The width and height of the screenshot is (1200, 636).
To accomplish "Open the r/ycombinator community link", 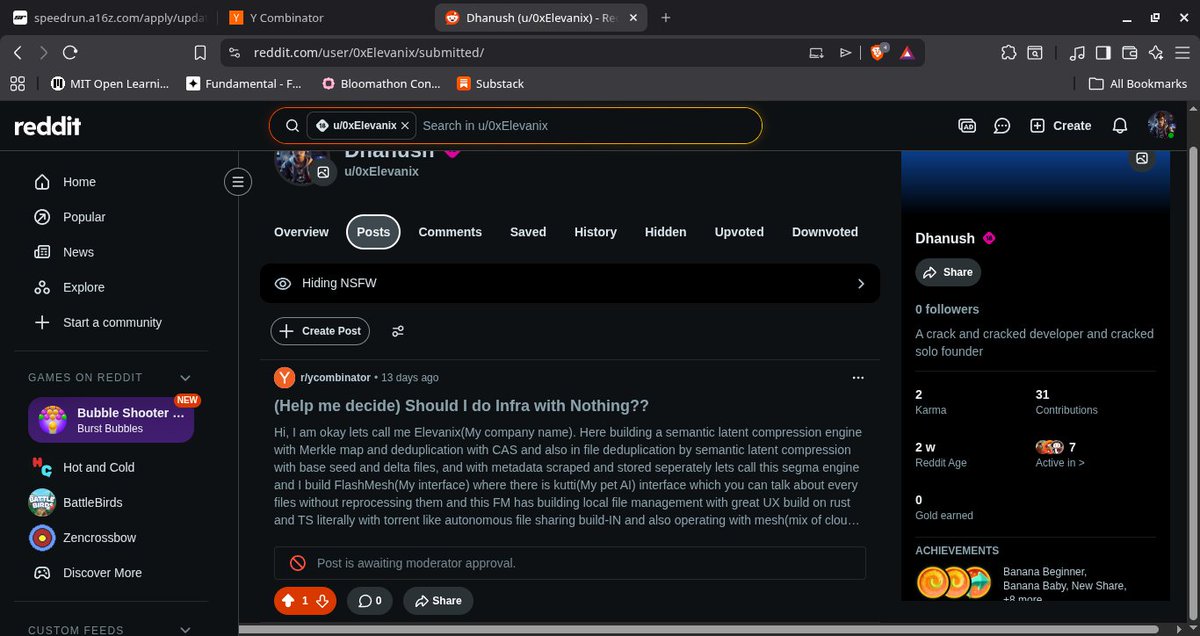I will coord(335,378).
